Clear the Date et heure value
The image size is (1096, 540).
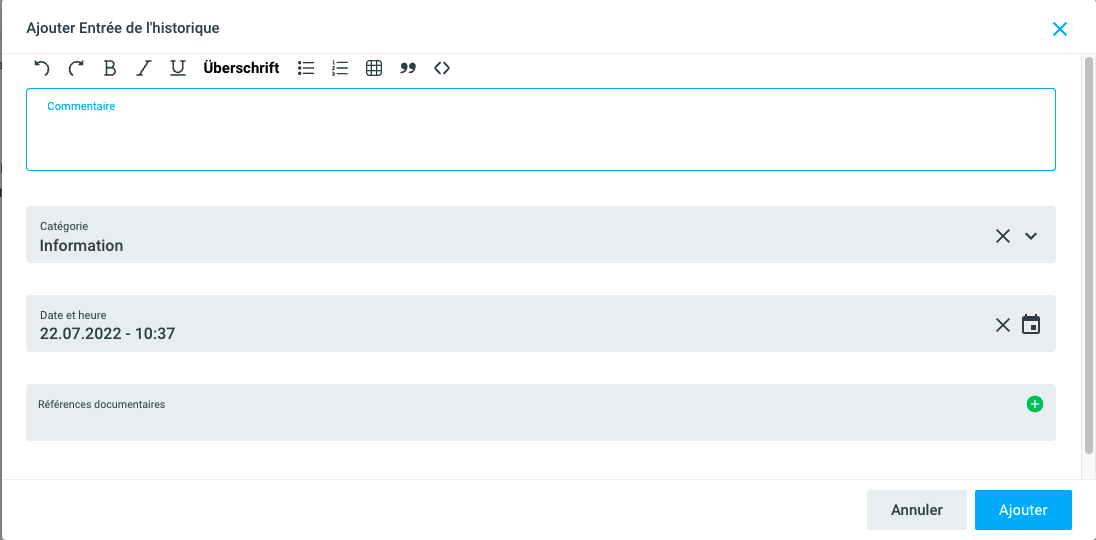(x=1003, y=325)
